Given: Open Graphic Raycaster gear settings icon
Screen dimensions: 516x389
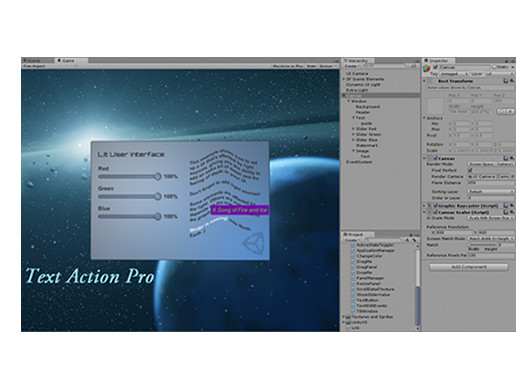Looking at the screenshot, I should click(x=512, y=206).
